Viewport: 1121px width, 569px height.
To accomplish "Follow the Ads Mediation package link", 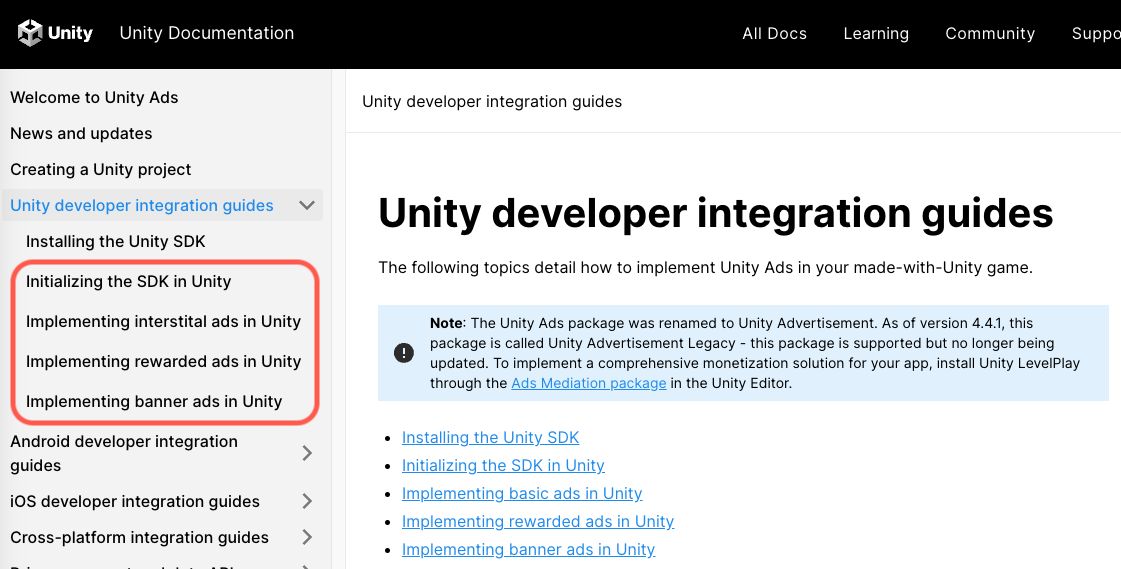I will coord(588,383).
